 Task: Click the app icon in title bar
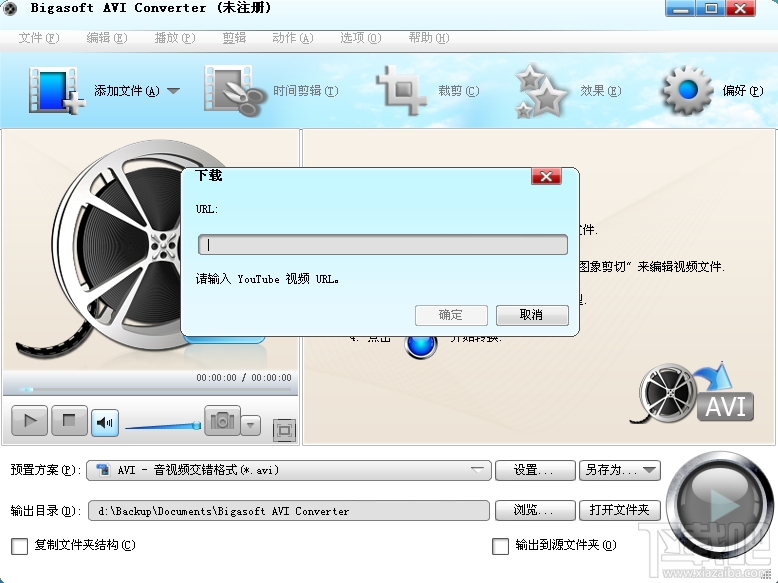point(9,8)
